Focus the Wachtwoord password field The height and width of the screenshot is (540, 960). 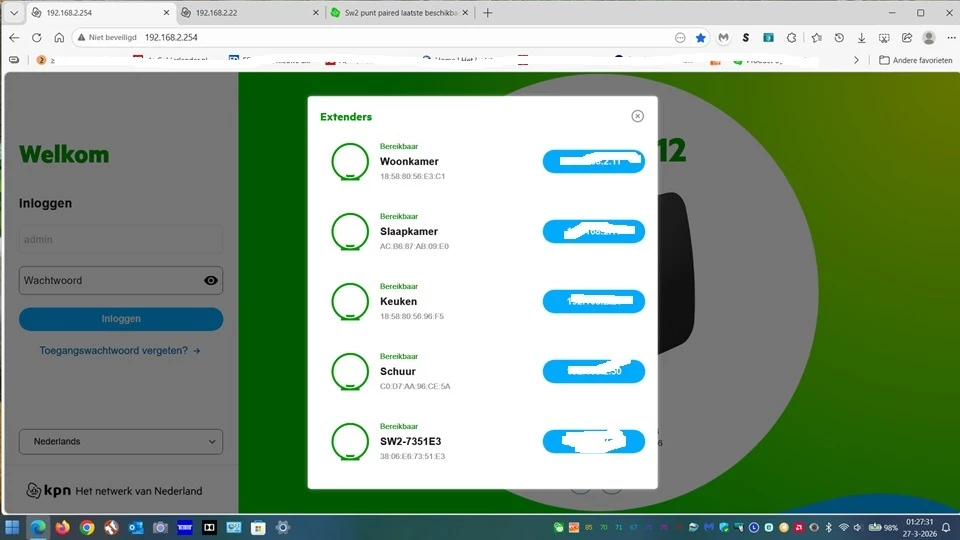[121, 280]
